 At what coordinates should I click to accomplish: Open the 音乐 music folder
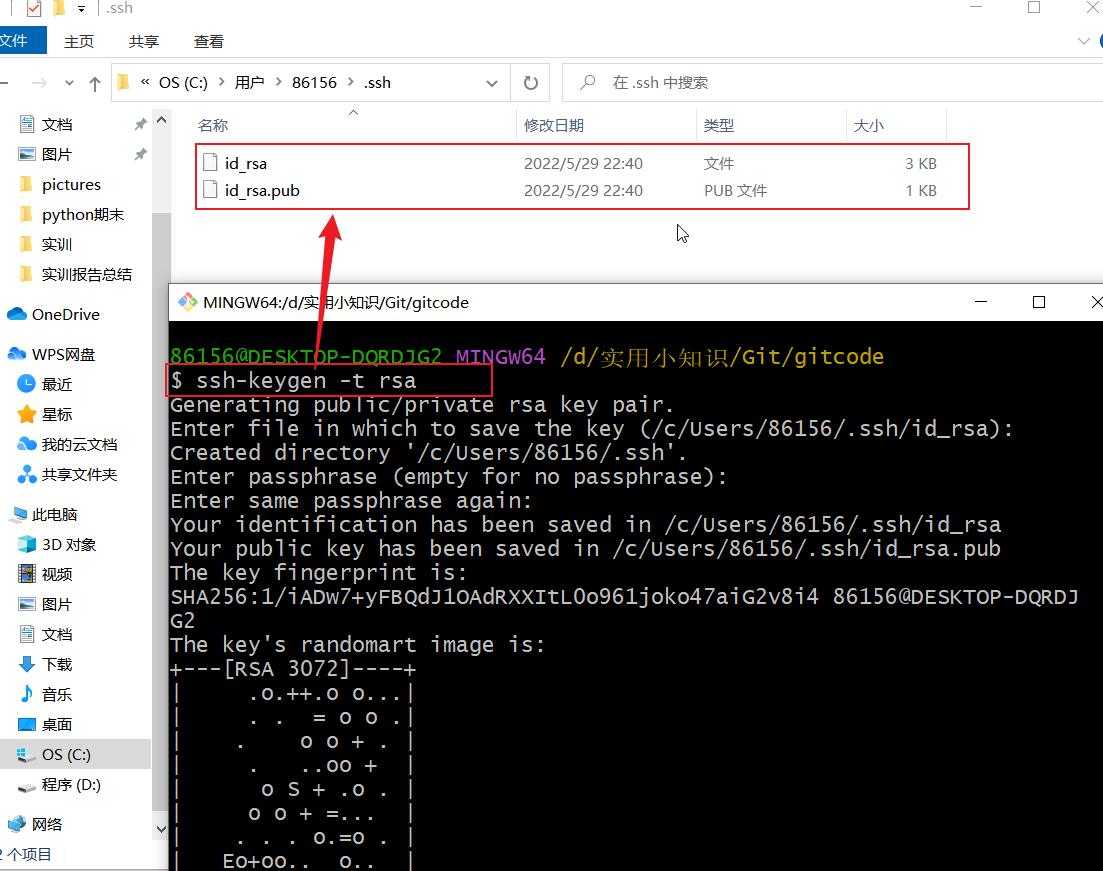(x=57, y=694)
